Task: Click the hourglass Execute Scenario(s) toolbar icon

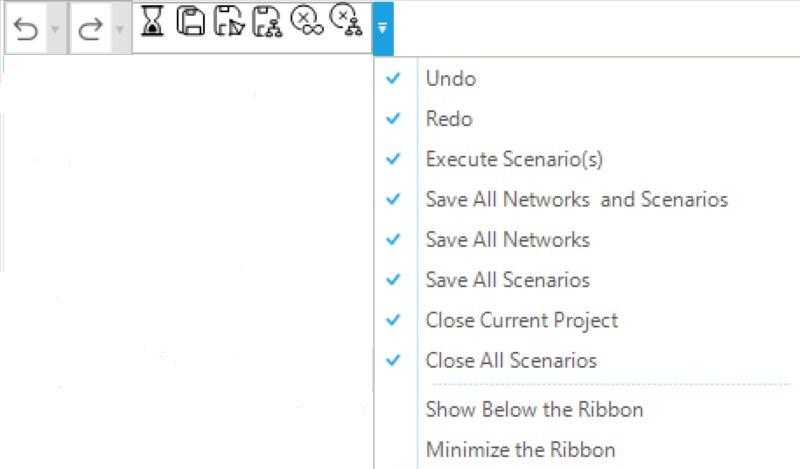Action: [x=152, y=21]
